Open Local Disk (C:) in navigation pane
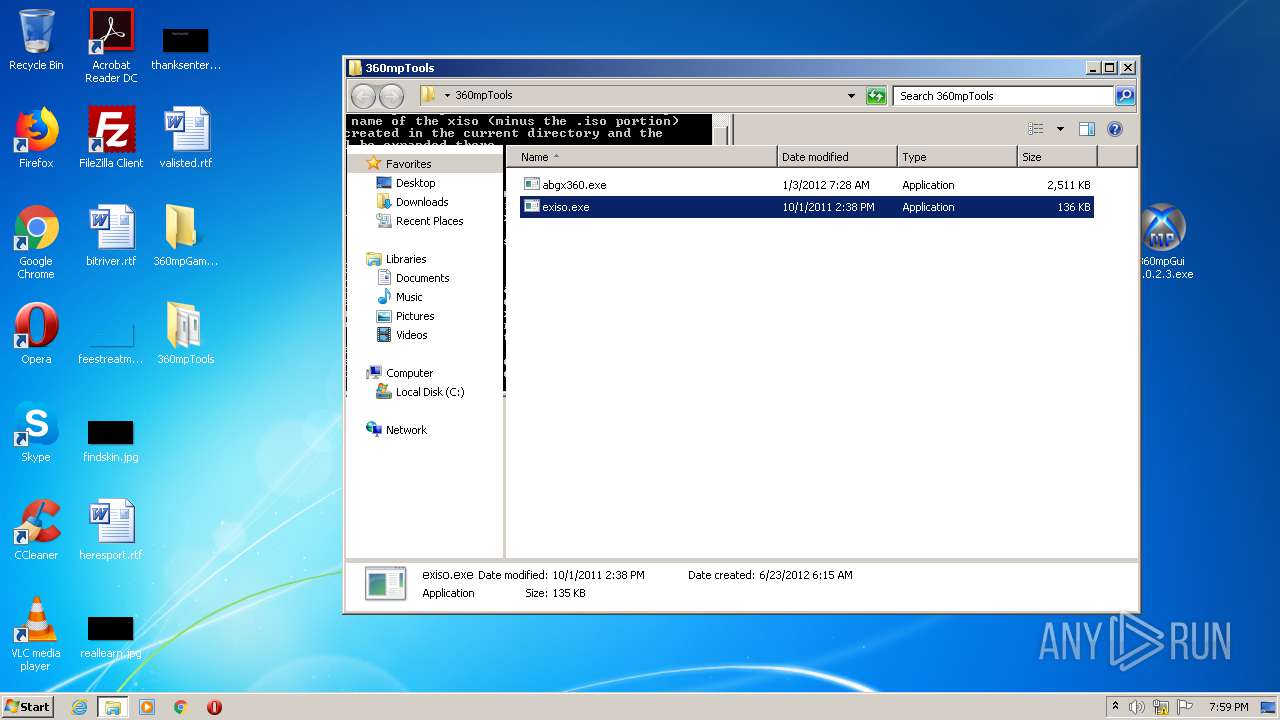 430,392
